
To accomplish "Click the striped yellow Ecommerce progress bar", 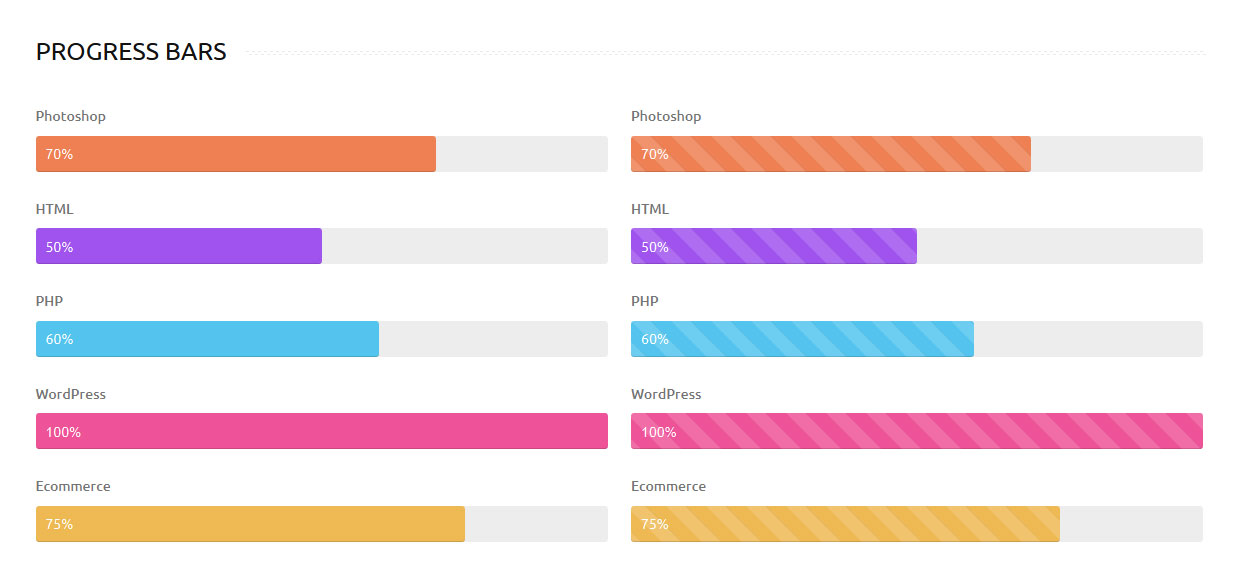I will 845,524.
